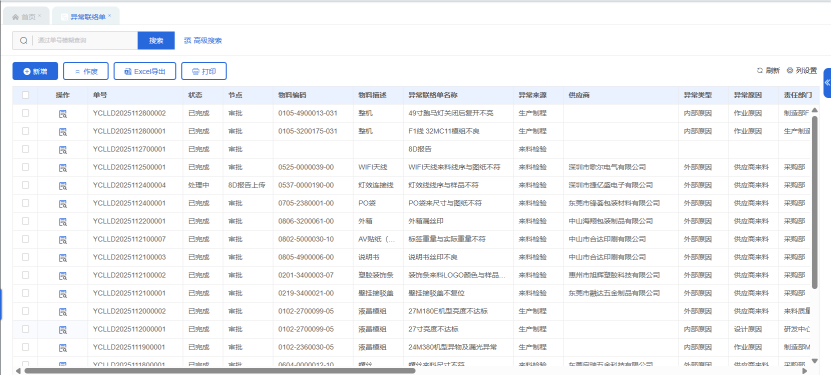Viewport: 831px width, 376px height.
Task: Click supplier 深圳市歌尔电气有限公司
Action: click(x=607, y=168)
